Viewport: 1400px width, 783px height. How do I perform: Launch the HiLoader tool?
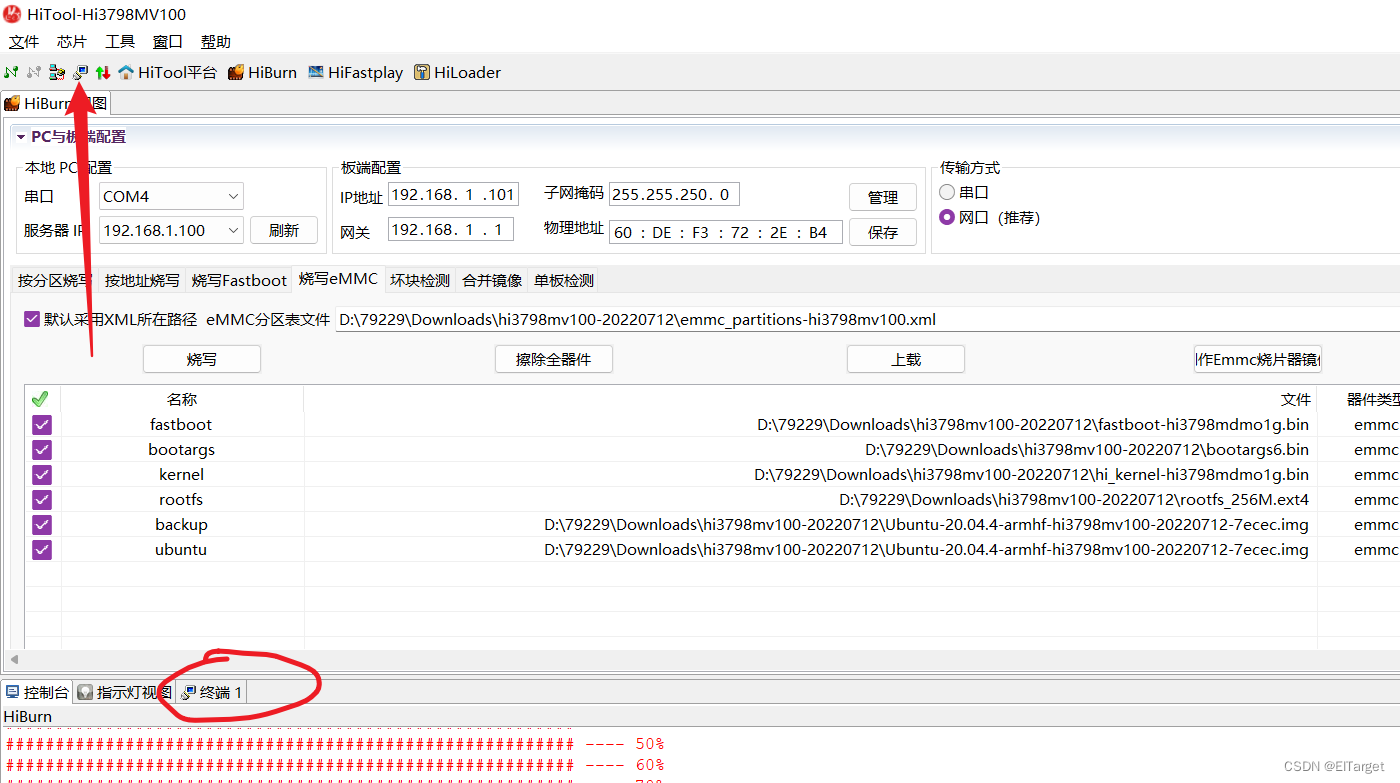pos(457,72)
